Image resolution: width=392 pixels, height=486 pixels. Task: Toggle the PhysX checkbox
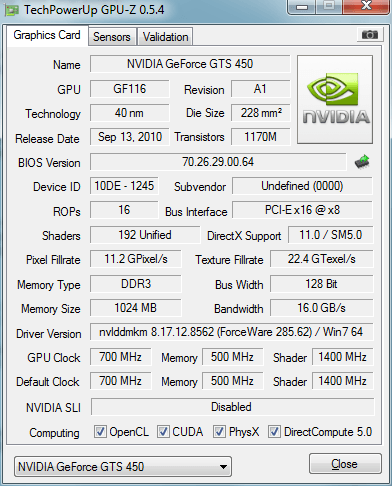(219, 432)
